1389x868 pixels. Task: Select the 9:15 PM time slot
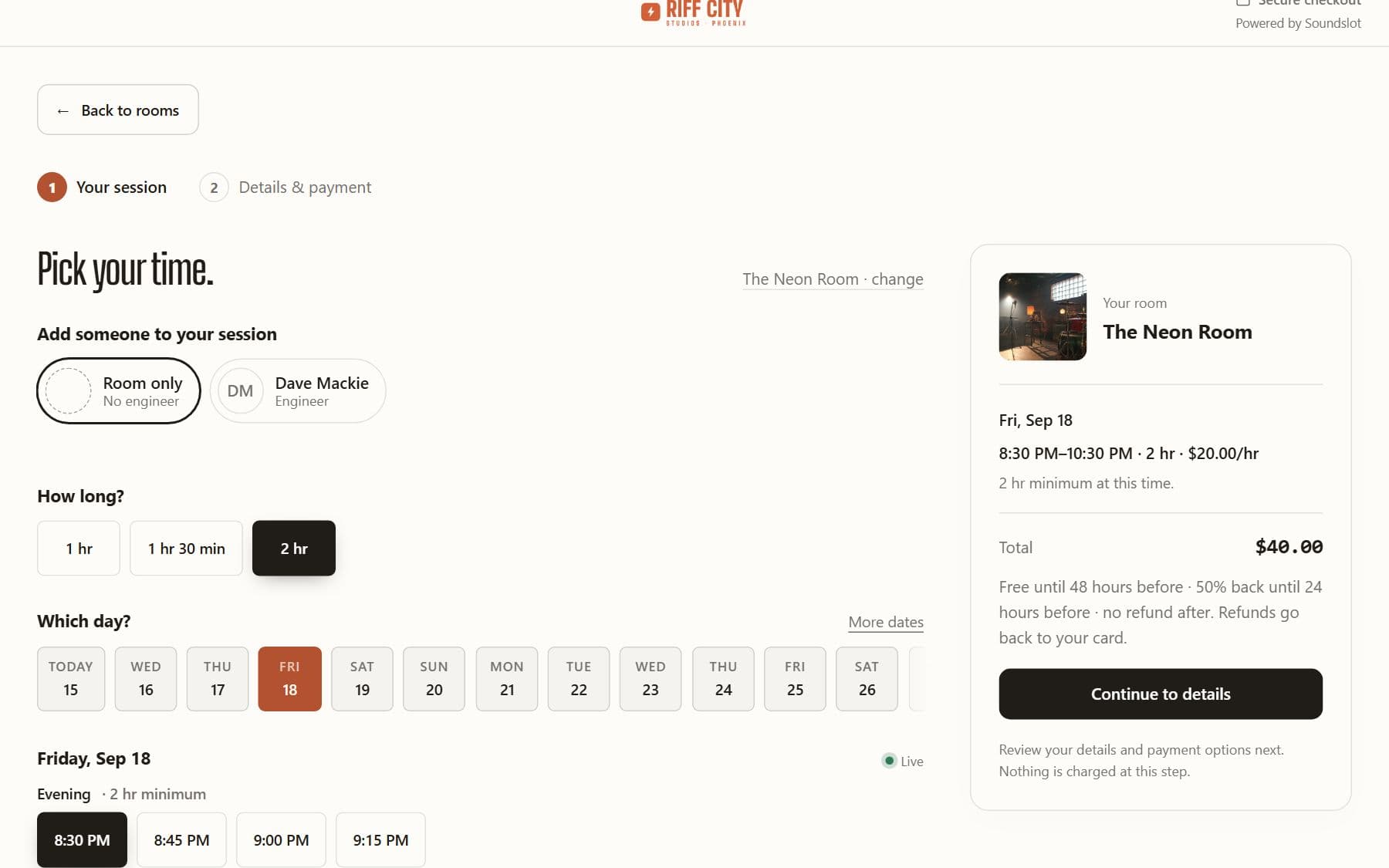tap(380, 839)
